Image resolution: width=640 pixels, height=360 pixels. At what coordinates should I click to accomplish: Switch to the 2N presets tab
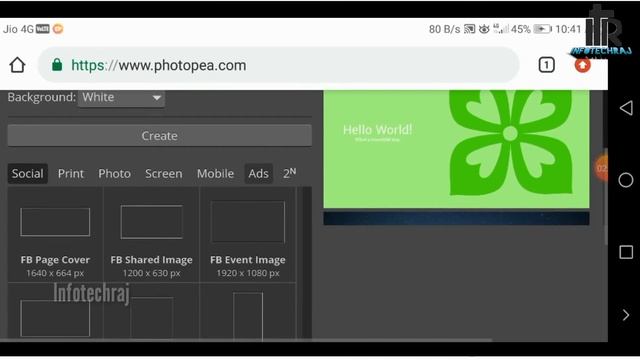(289, 173)
